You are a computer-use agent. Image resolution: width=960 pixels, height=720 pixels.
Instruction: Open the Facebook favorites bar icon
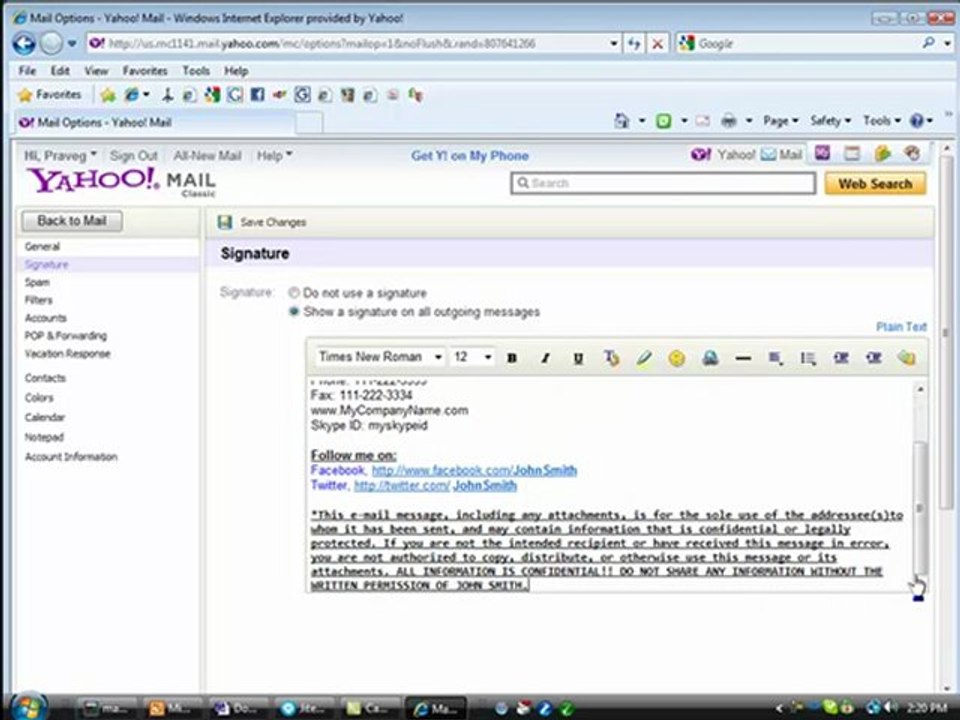click(x=258, y=95)
